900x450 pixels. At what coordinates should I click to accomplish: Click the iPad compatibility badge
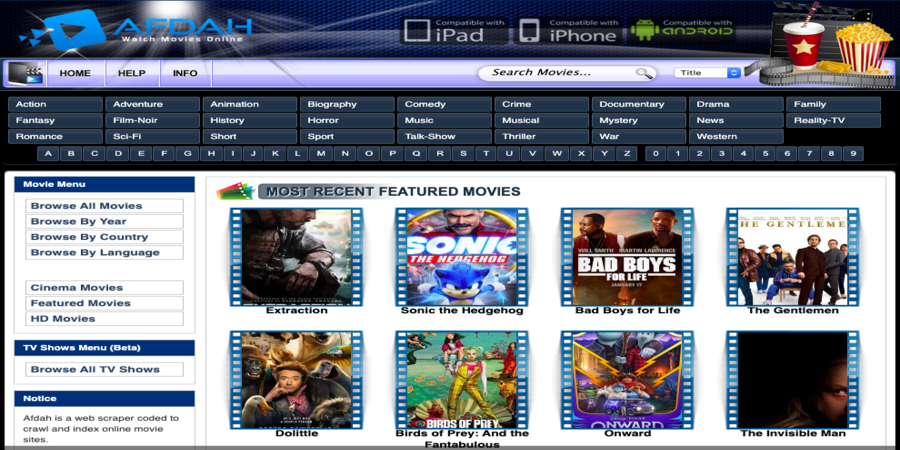coord(453,31)
